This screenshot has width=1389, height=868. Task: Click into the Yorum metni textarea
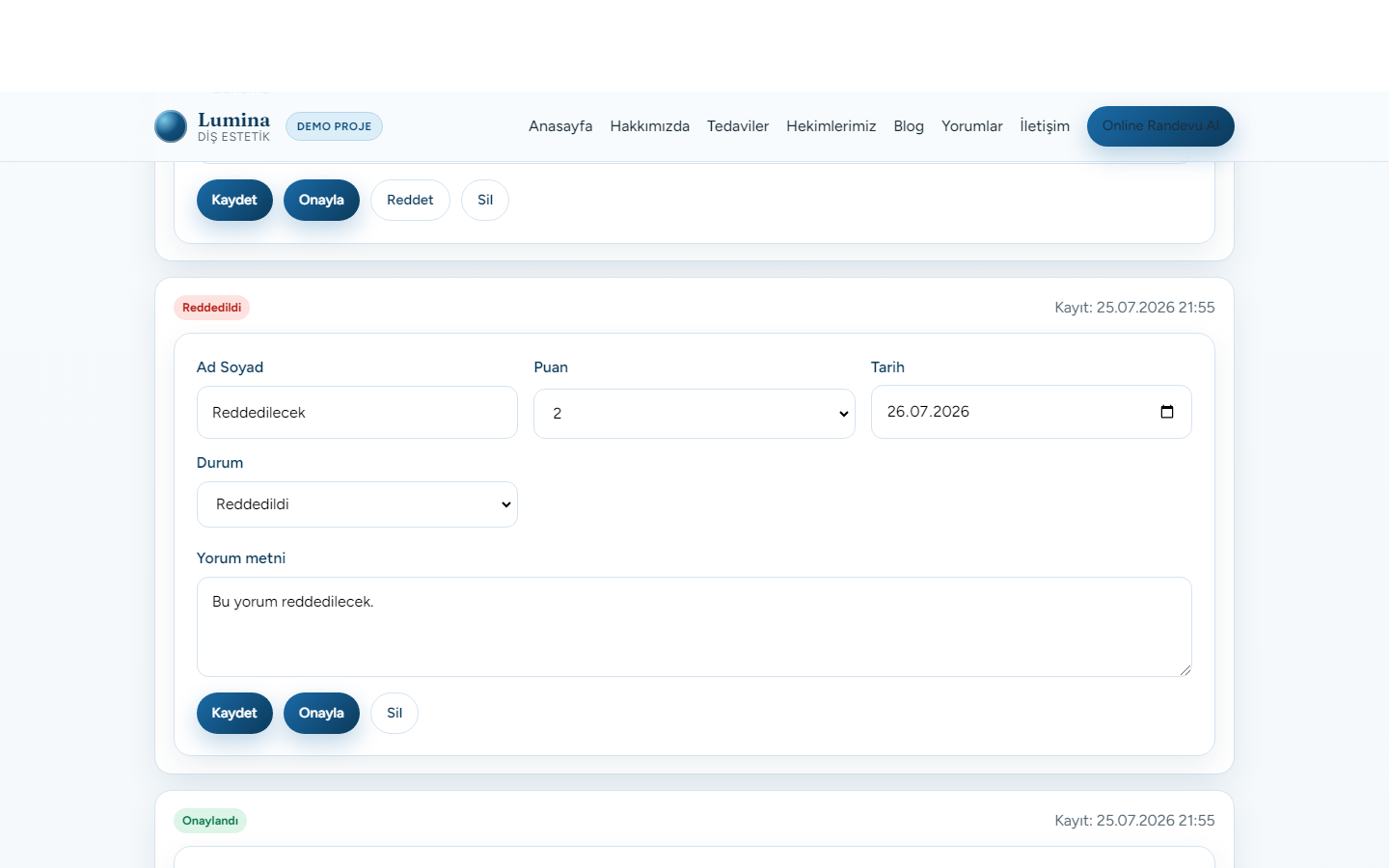[x=694, y=627]
